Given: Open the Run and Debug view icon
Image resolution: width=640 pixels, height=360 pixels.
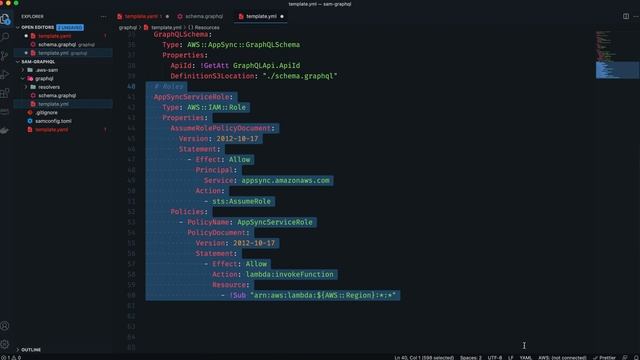Looking at the screenshot, I should pyautogui.click(x=5, y=75).
